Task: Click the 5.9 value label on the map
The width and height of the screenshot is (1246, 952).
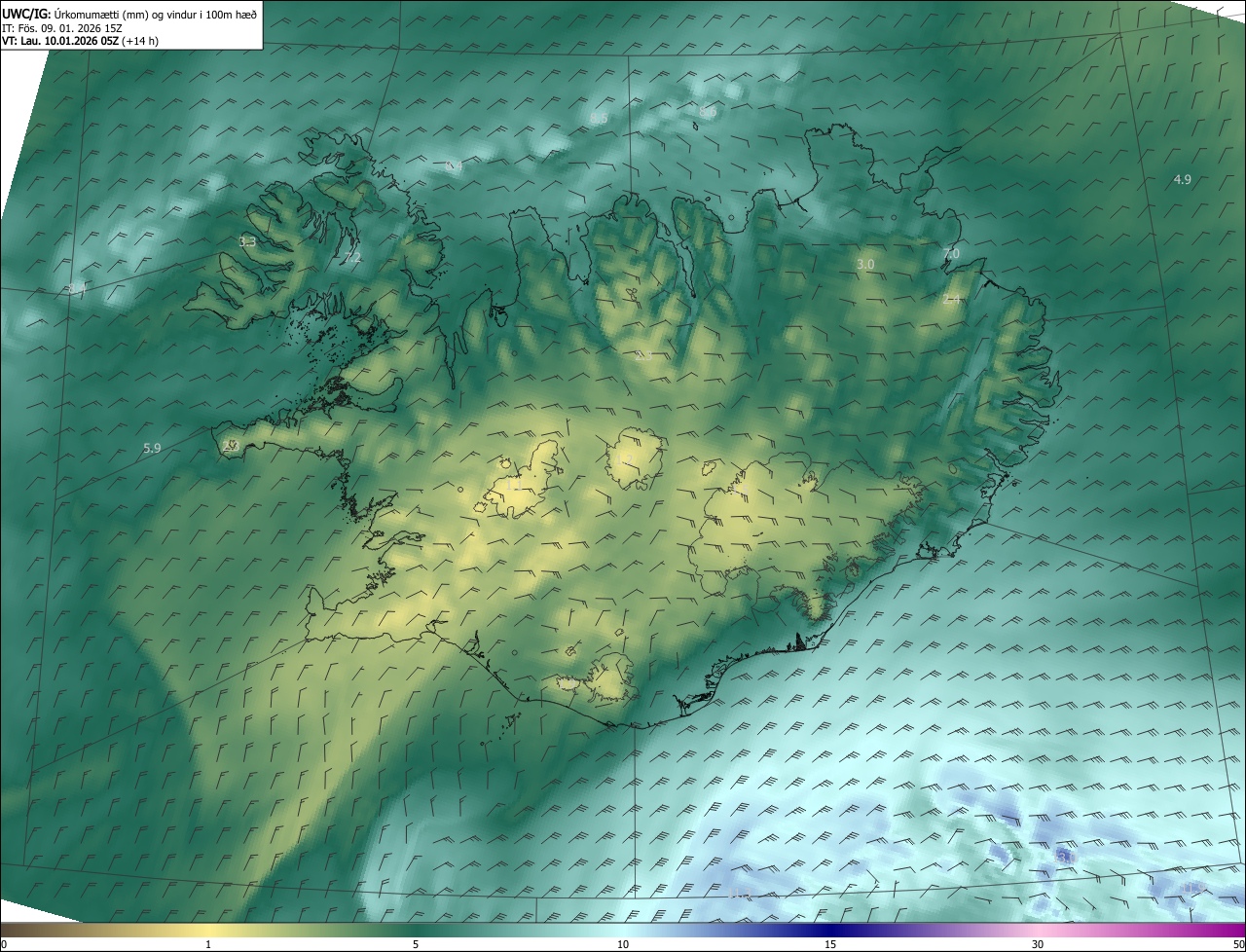Action: (x=151, y=448)
